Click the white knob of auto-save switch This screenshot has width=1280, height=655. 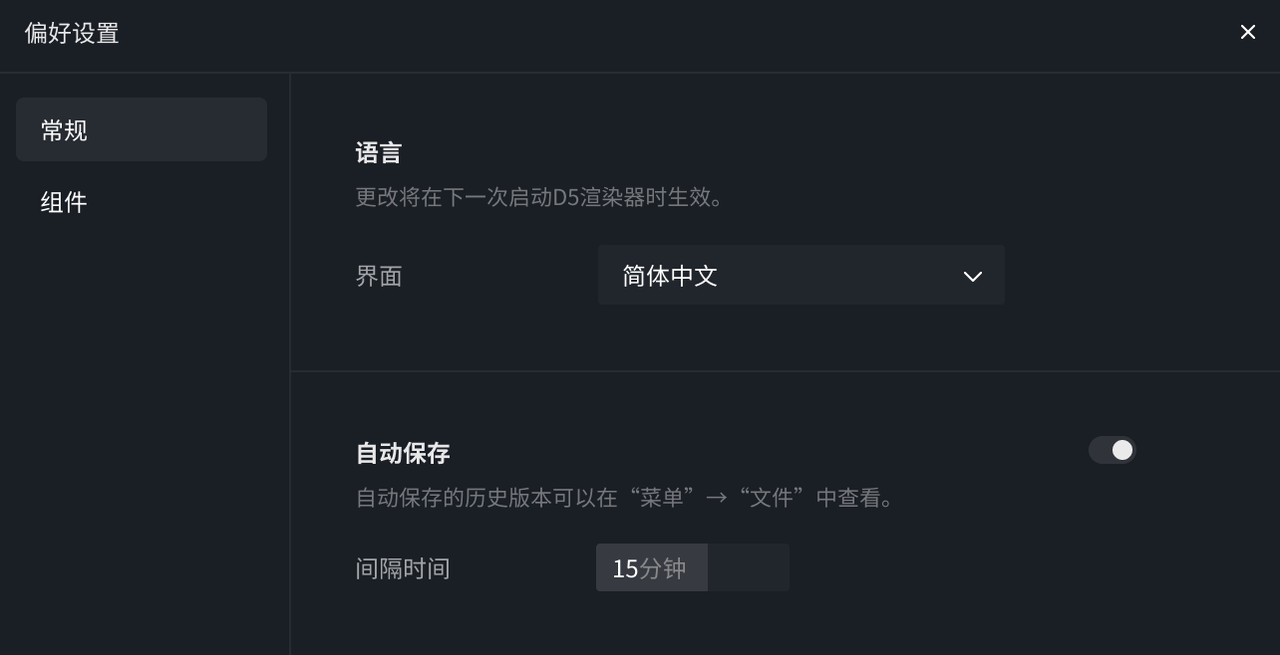1123,450
